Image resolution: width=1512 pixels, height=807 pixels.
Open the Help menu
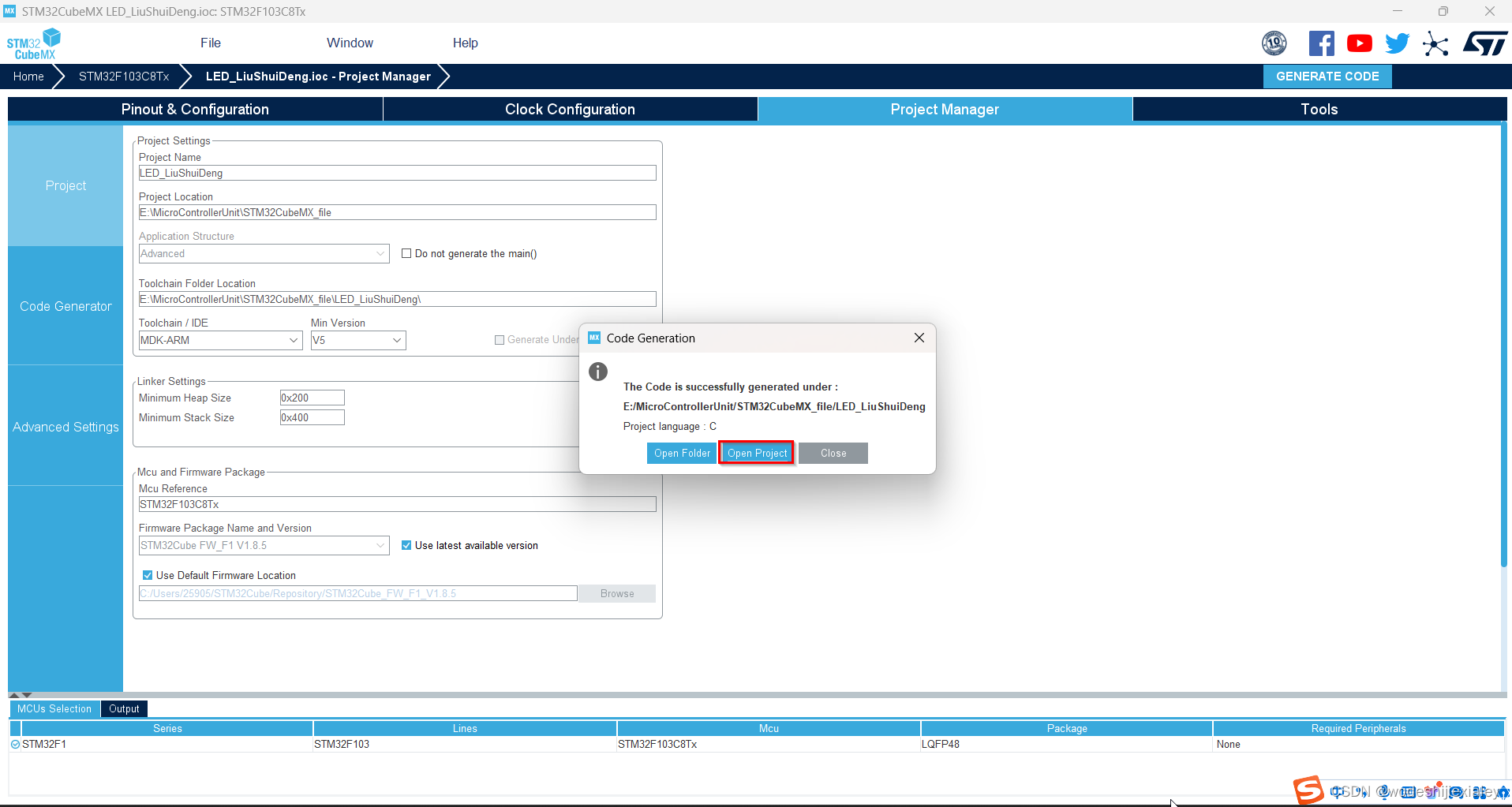tap(465, 43)
